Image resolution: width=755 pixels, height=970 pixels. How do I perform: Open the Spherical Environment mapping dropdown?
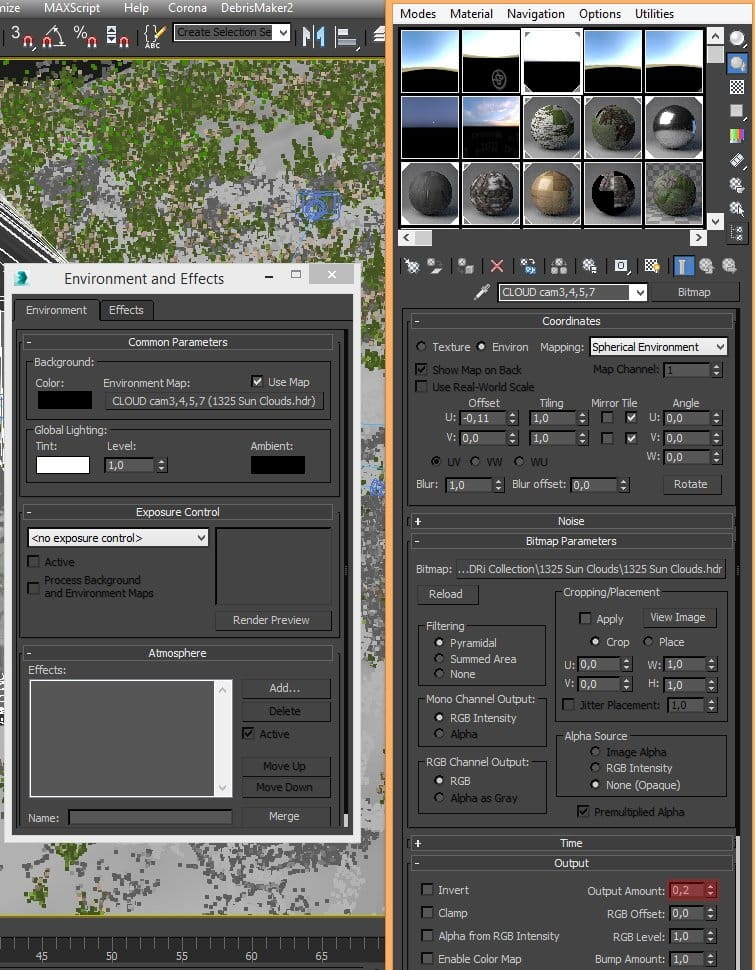658,347
